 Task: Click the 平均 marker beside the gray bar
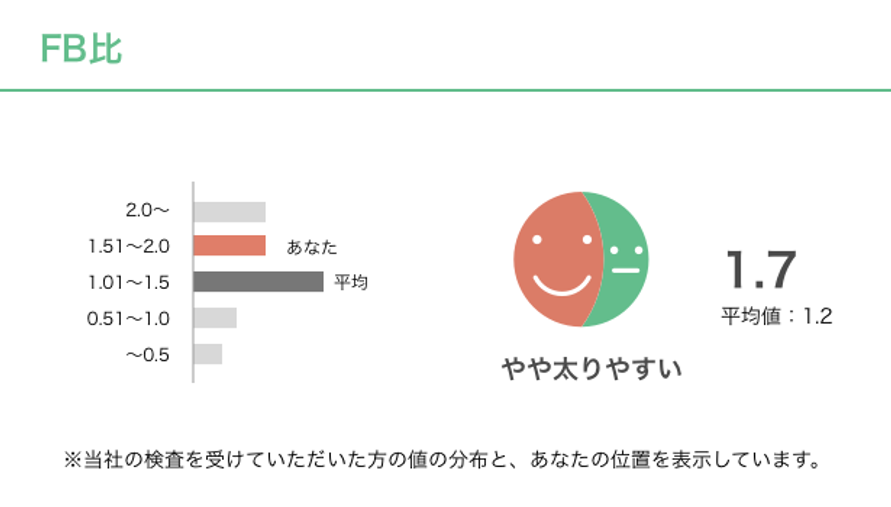point(351,282)
